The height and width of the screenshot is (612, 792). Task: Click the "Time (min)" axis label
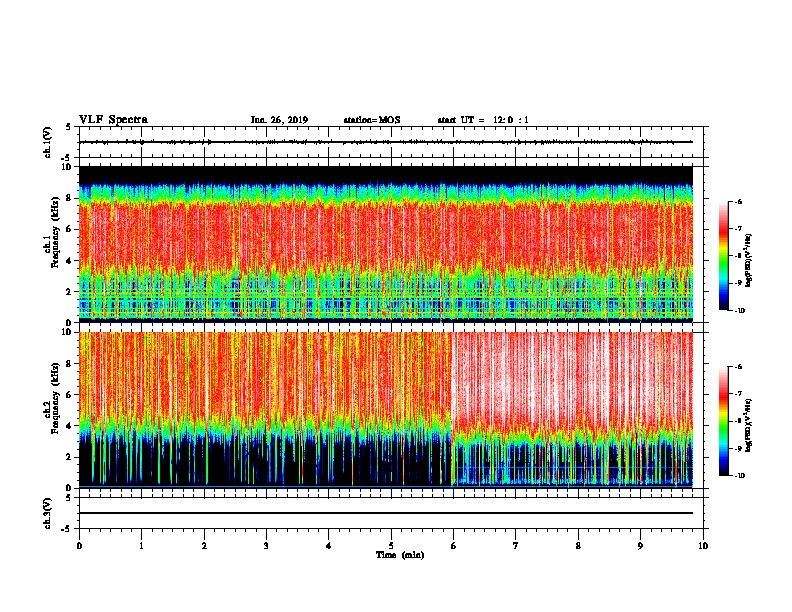click(400, 555)
